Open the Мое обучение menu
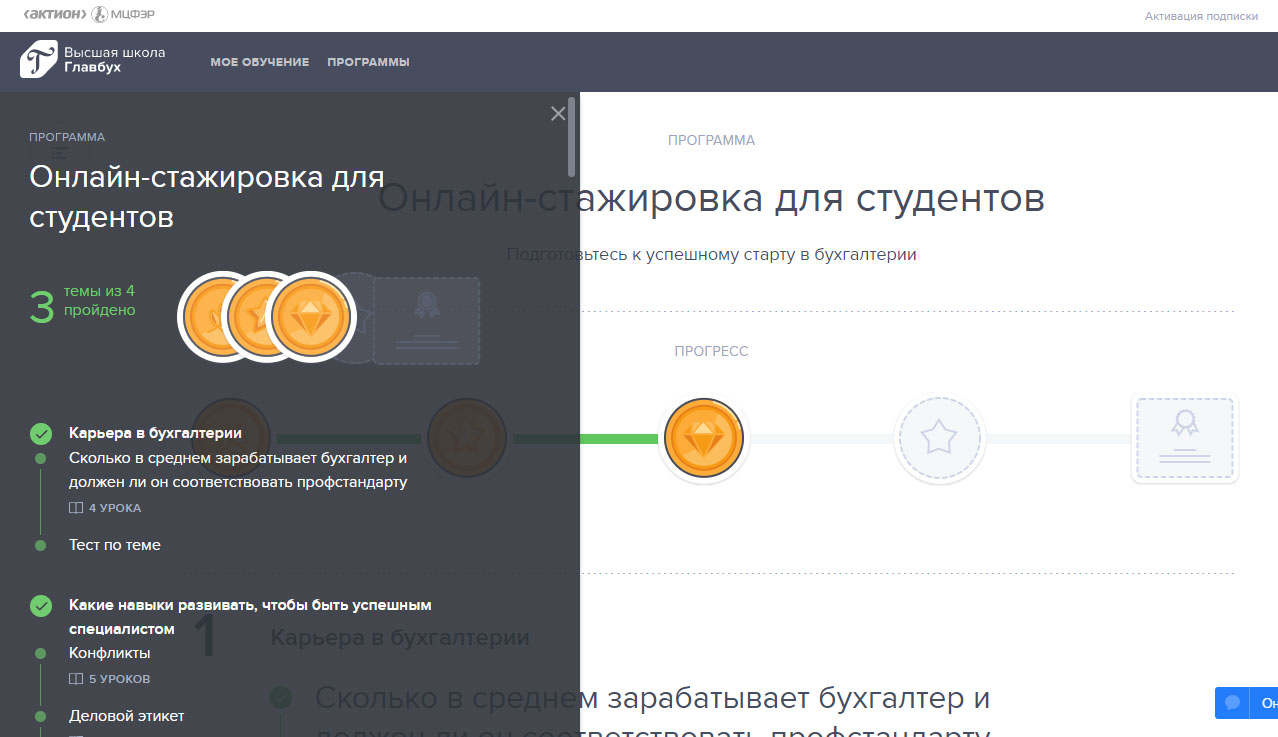Viewport: 1278px width, 737px height. pos(259,62)
